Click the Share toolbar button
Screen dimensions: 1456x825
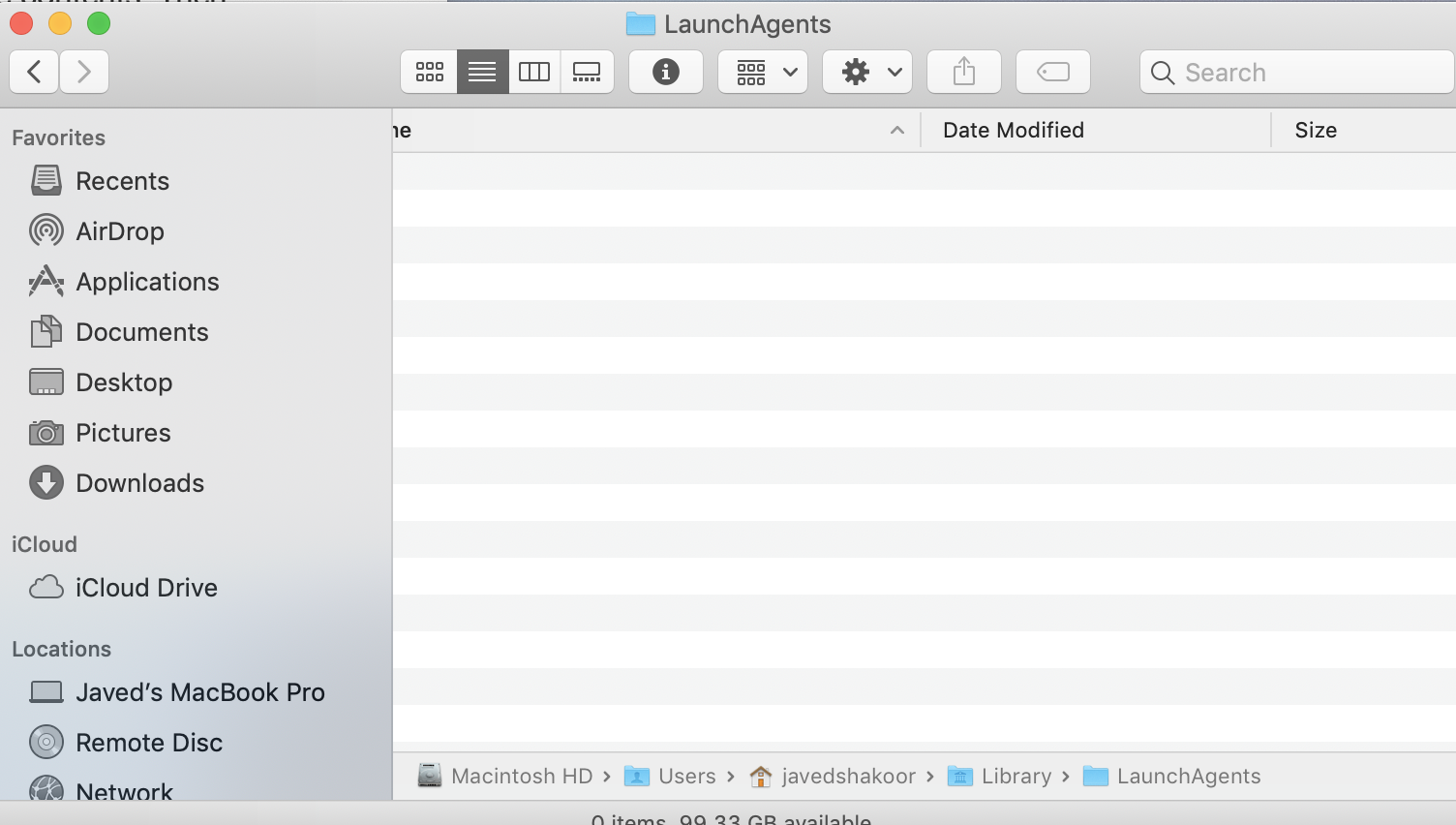pyautogui.click(x=964, y=72)
